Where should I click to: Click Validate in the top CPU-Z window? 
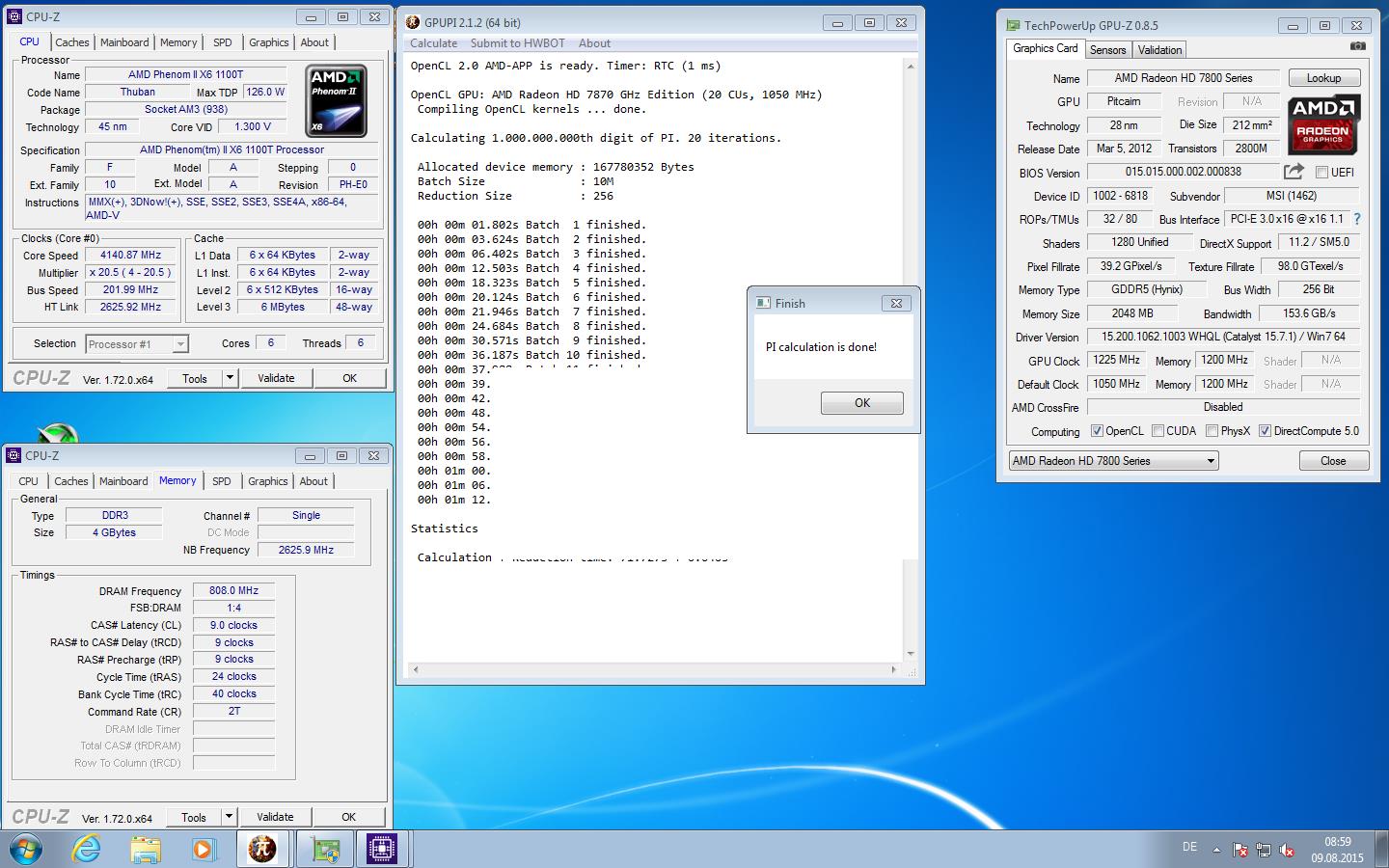tap(276, 378)
